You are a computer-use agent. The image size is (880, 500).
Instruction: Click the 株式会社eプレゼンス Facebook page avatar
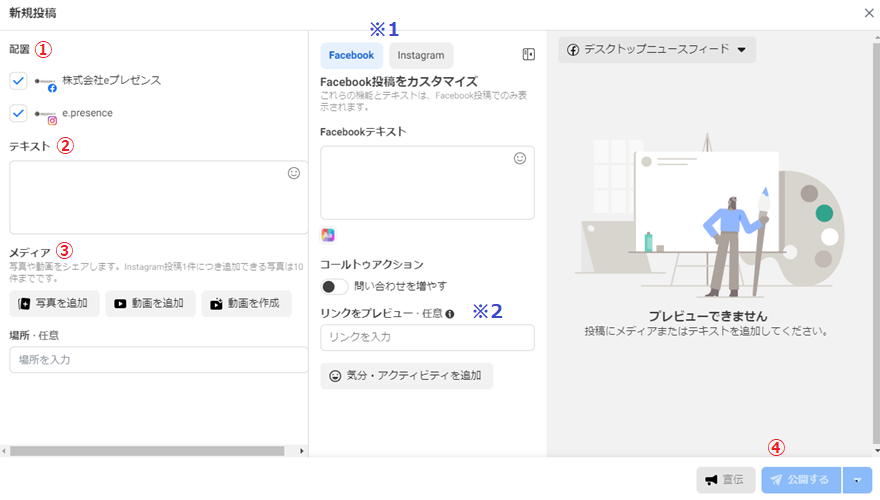tap(45, 82)
